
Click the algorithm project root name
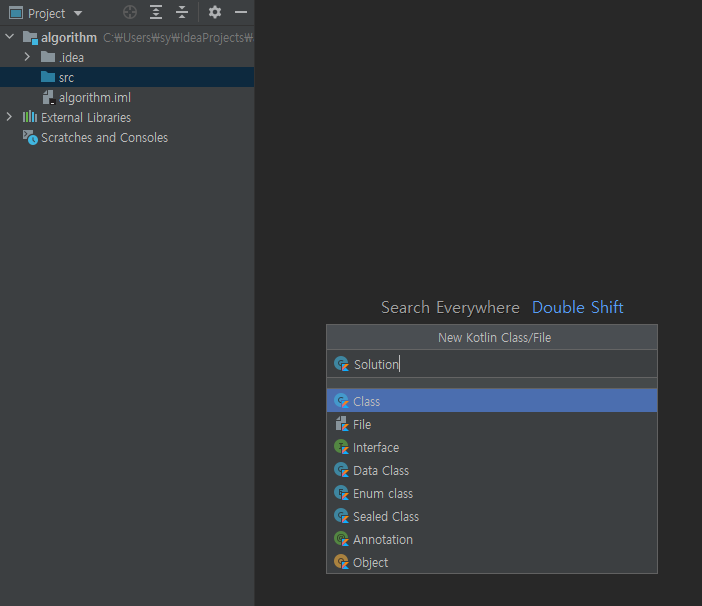(x=69, y=38)
